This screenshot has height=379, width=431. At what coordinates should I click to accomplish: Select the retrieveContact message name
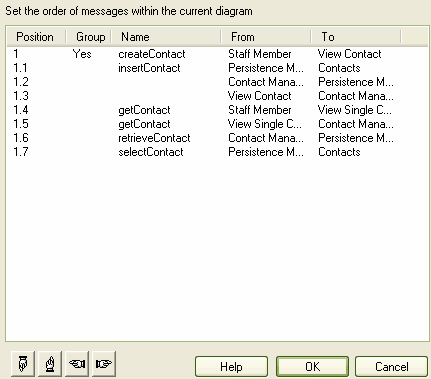click(154, 138)
